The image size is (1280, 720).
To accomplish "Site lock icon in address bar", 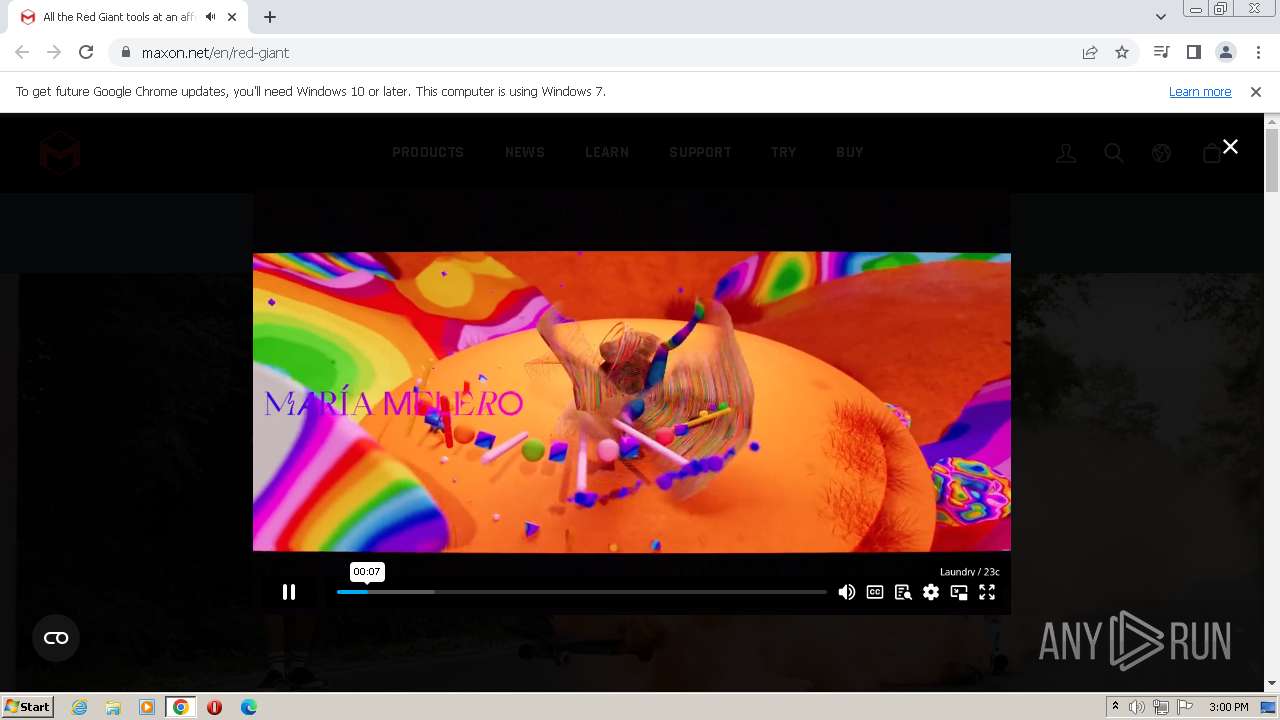I will click(x=125, y=52).
